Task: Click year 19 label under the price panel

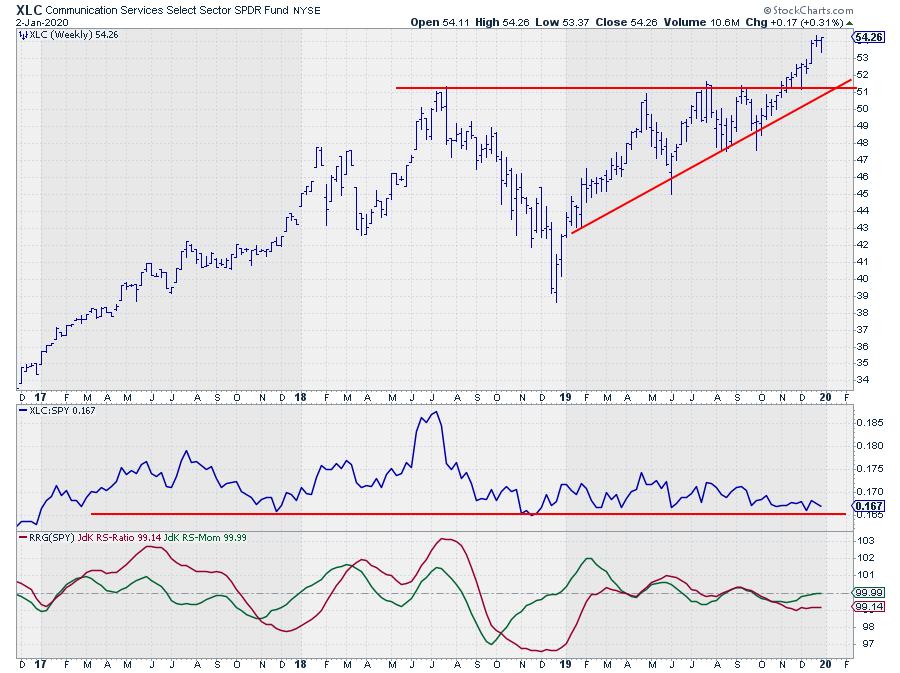Action: pos(565,397)
